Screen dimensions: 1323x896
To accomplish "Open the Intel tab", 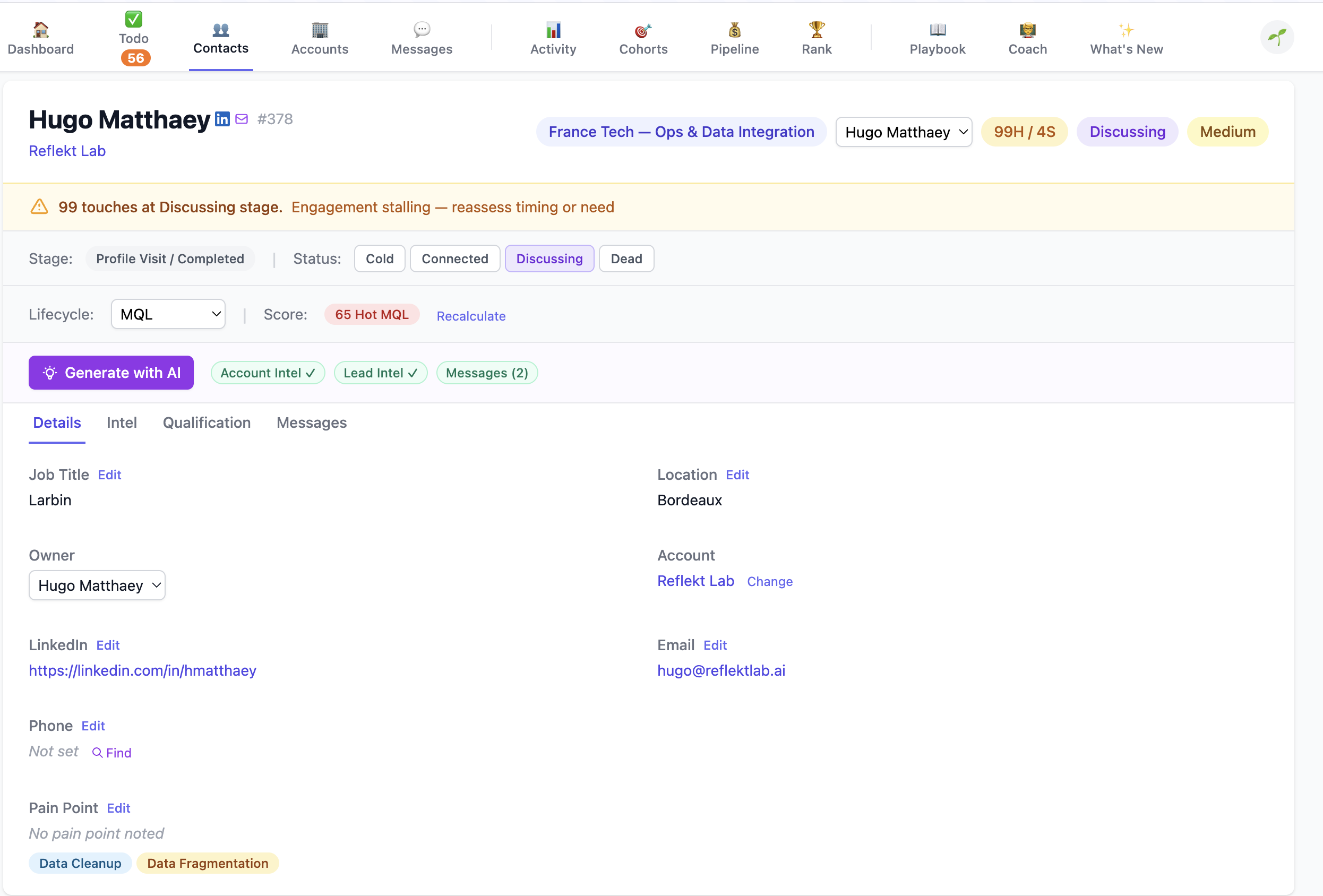I will click(122, 423).
